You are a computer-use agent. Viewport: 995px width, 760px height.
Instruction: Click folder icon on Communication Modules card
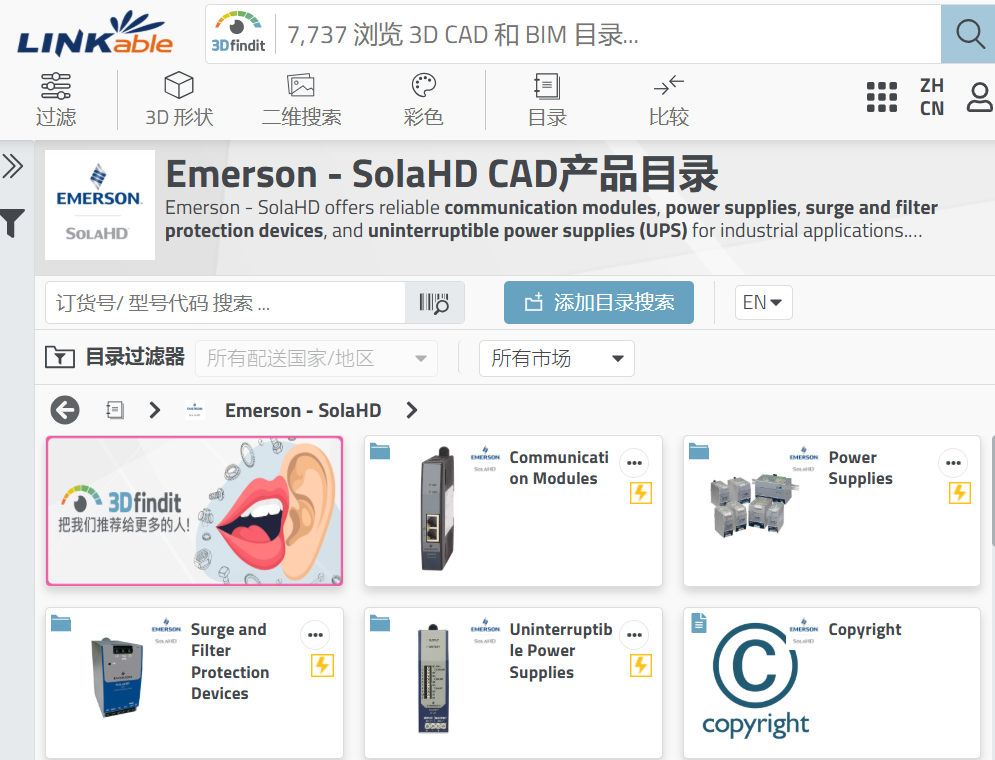[379, 451]
